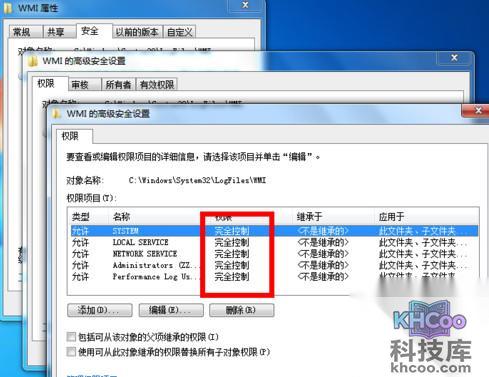
Task: Click the 删除(R) button
Action: click(x=242, y=310)
